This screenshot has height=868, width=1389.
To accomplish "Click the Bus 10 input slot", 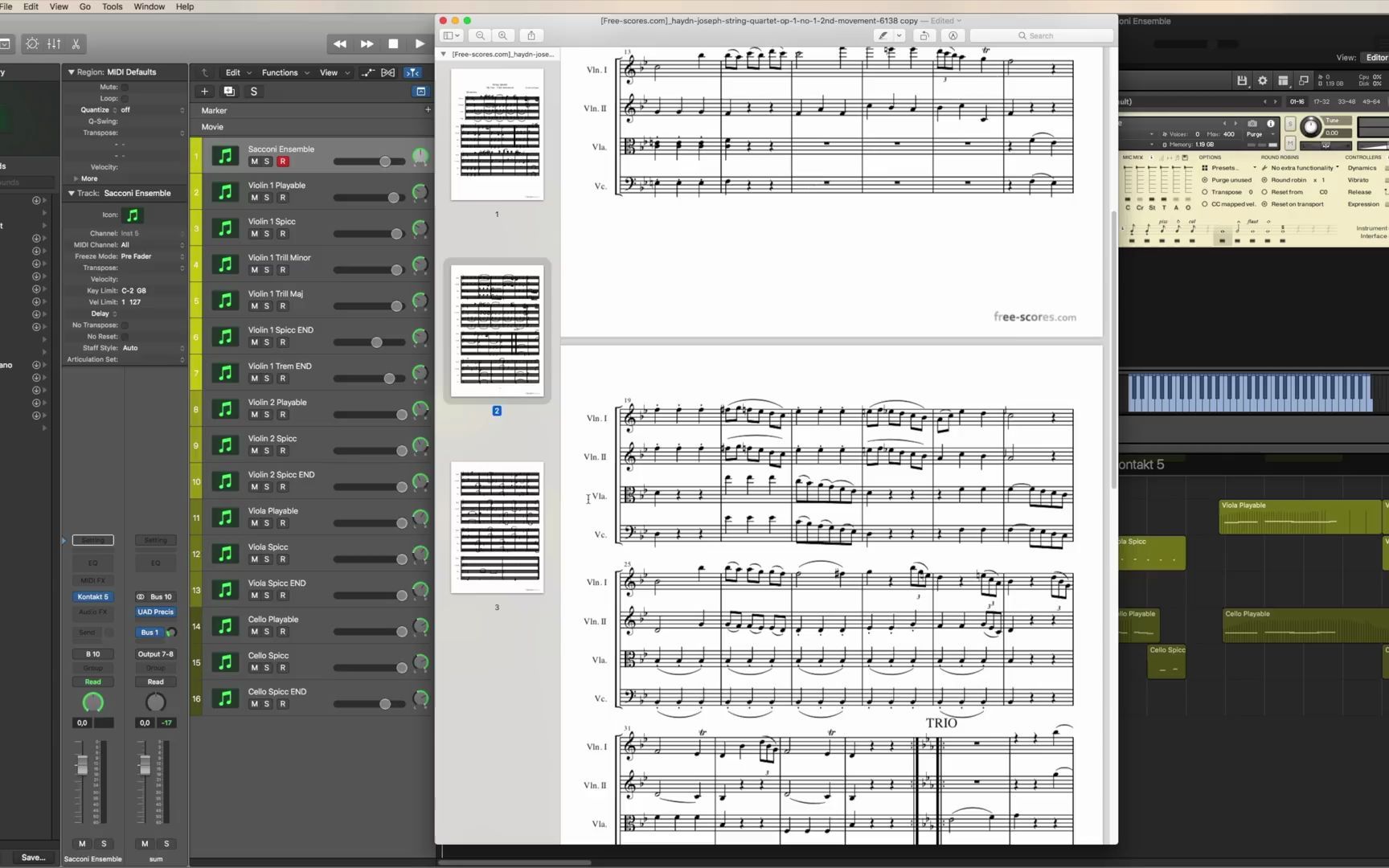I will click(161, 597).
